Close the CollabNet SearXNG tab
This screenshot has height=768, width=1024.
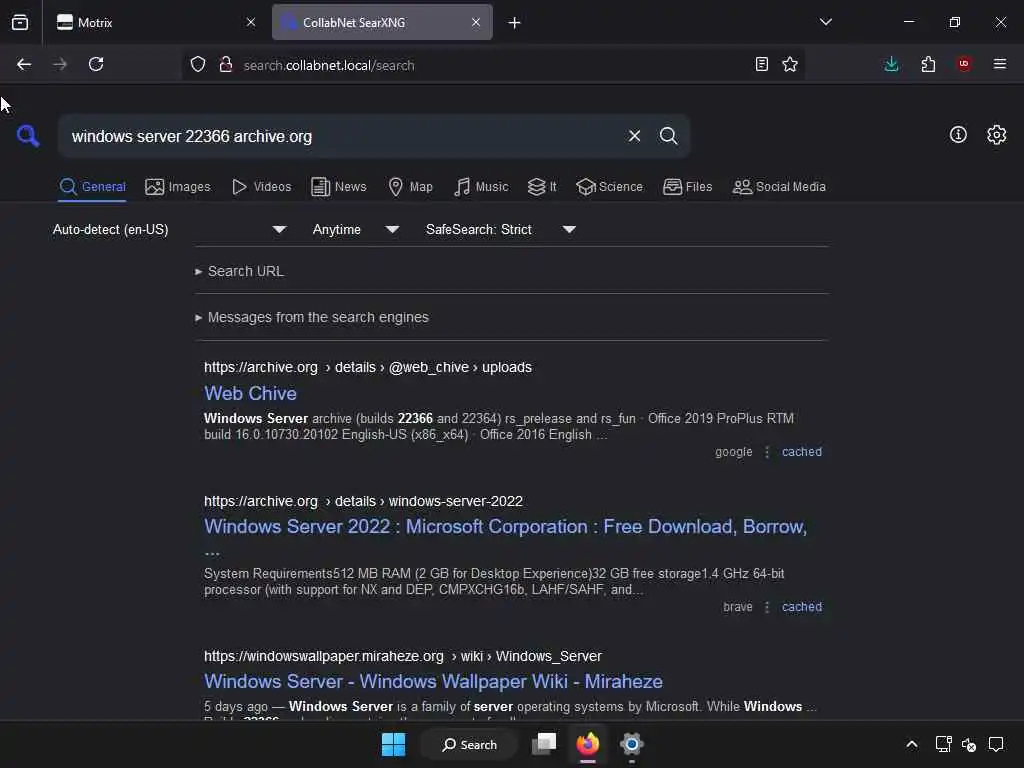click(476, 22)
